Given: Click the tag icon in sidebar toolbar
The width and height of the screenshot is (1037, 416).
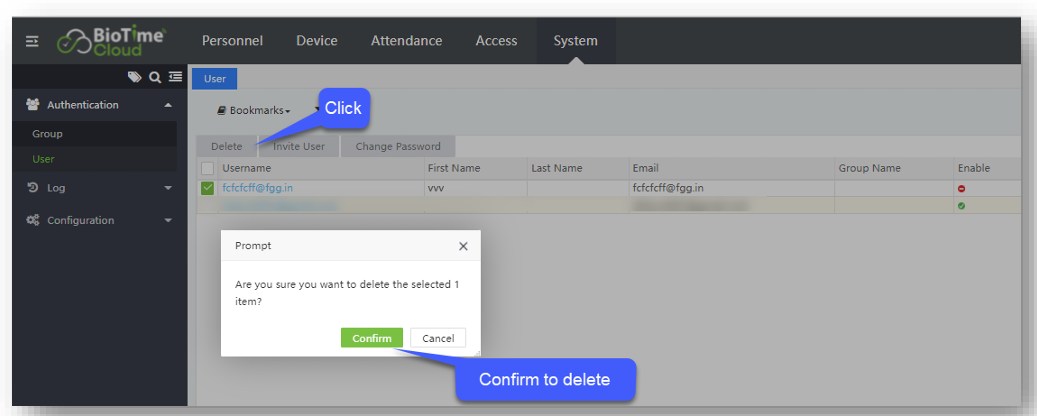Looking at the screenshot, I should point(134,77).
